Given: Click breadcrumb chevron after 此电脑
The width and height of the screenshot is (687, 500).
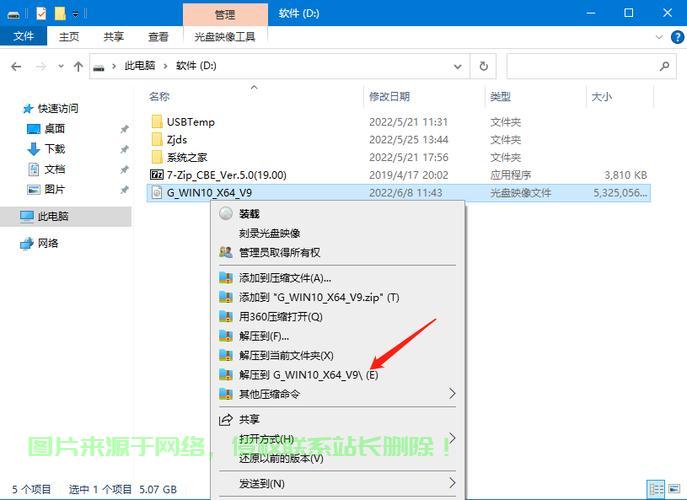Looking at the screenshot, I should tap(166, 66).
